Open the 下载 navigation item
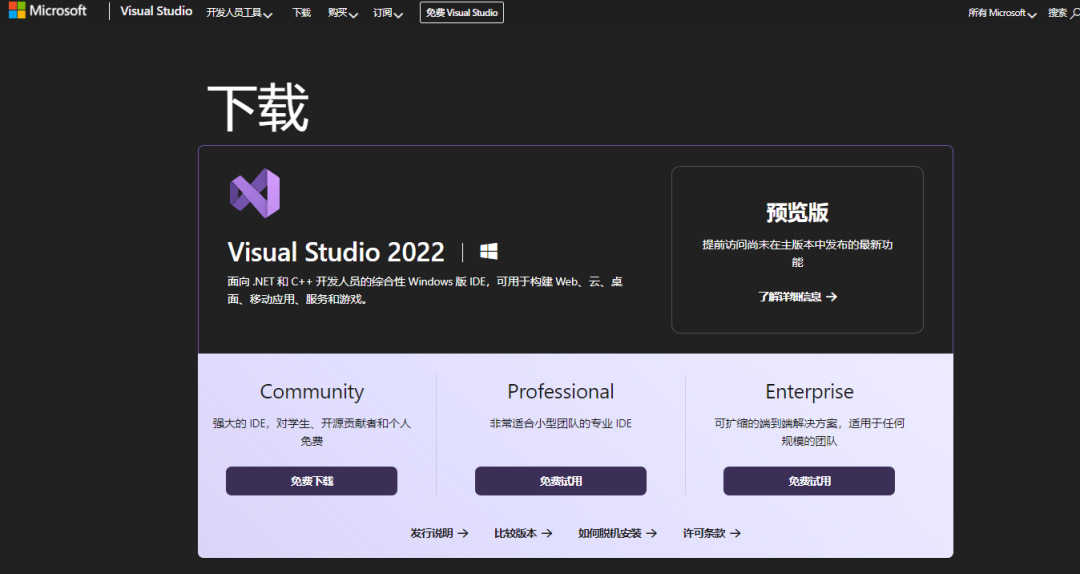 (x=302, y=13)
